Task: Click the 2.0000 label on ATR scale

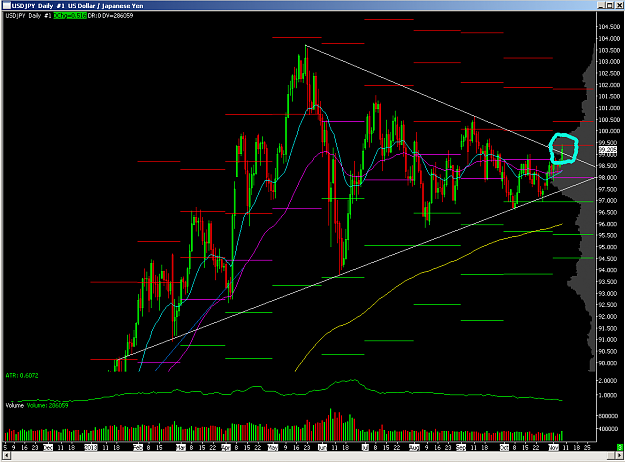Action: (x=609, y=381)
